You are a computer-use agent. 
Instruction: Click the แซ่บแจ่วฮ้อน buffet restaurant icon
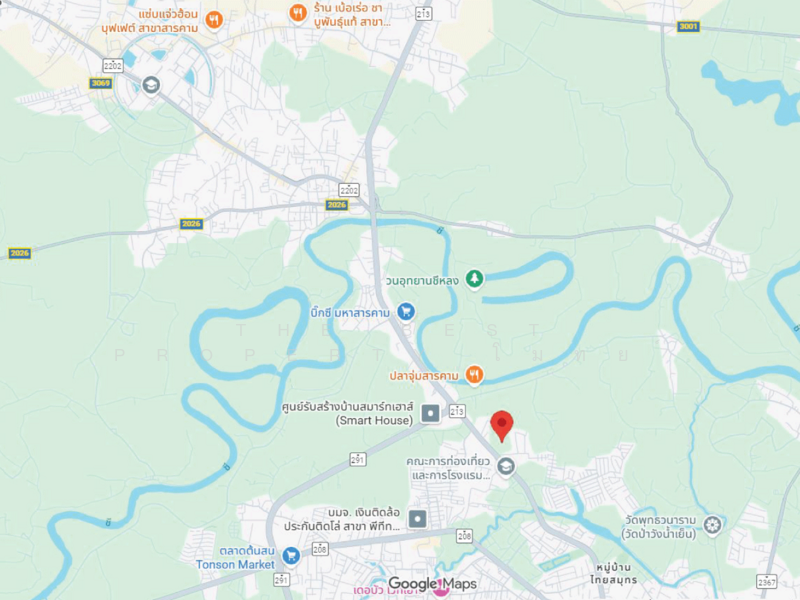pyautogui.click(x=214, y=20)
